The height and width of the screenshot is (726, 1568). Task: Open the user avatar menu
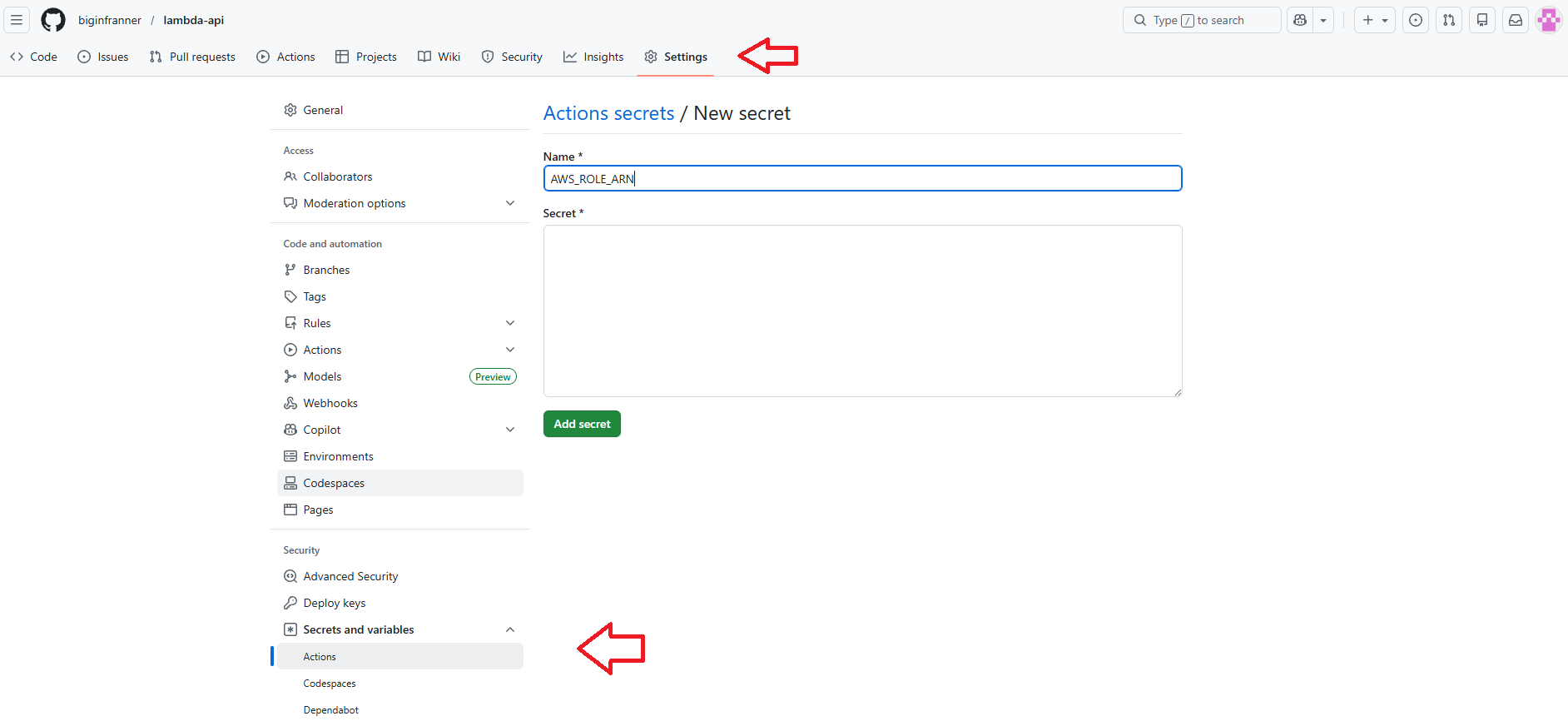tap(1549, 20)
